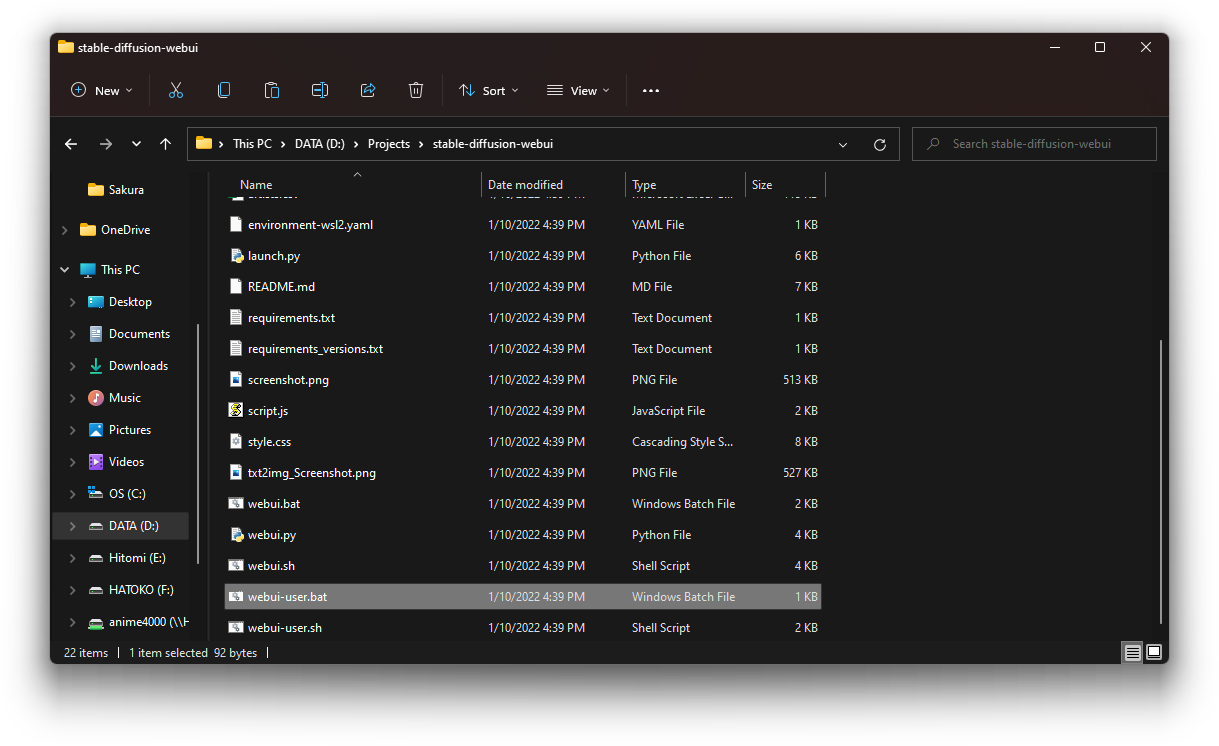Switch to large thumbnails view layout
This screenshot has height=746, width=1219.
point(1154,653)
